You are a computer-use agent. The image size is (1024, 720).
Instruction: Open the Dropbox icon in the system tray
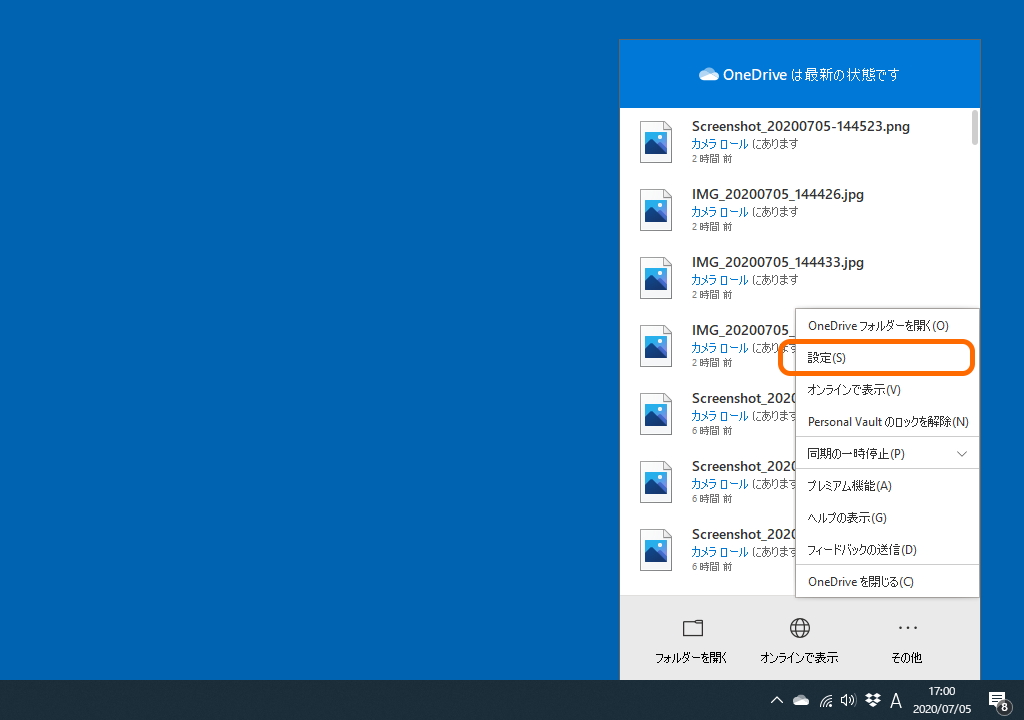(872, 700)
